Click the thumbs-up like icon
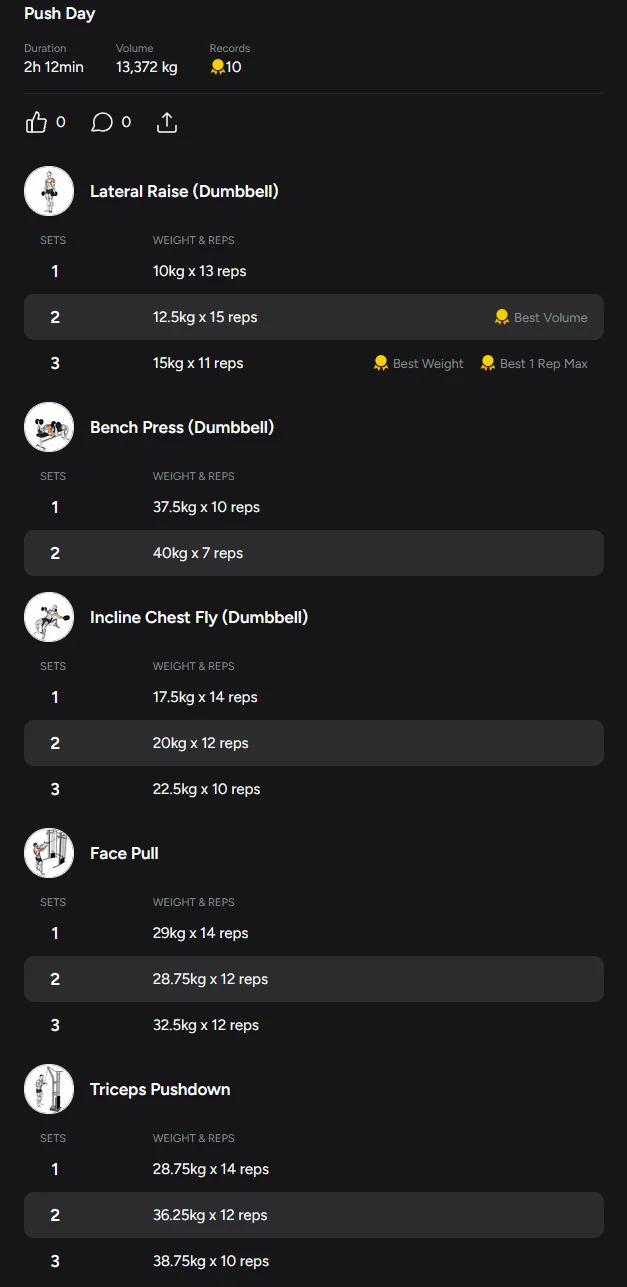The width and height of the screenshot is (627, 1287). click(x=37, y=123)
